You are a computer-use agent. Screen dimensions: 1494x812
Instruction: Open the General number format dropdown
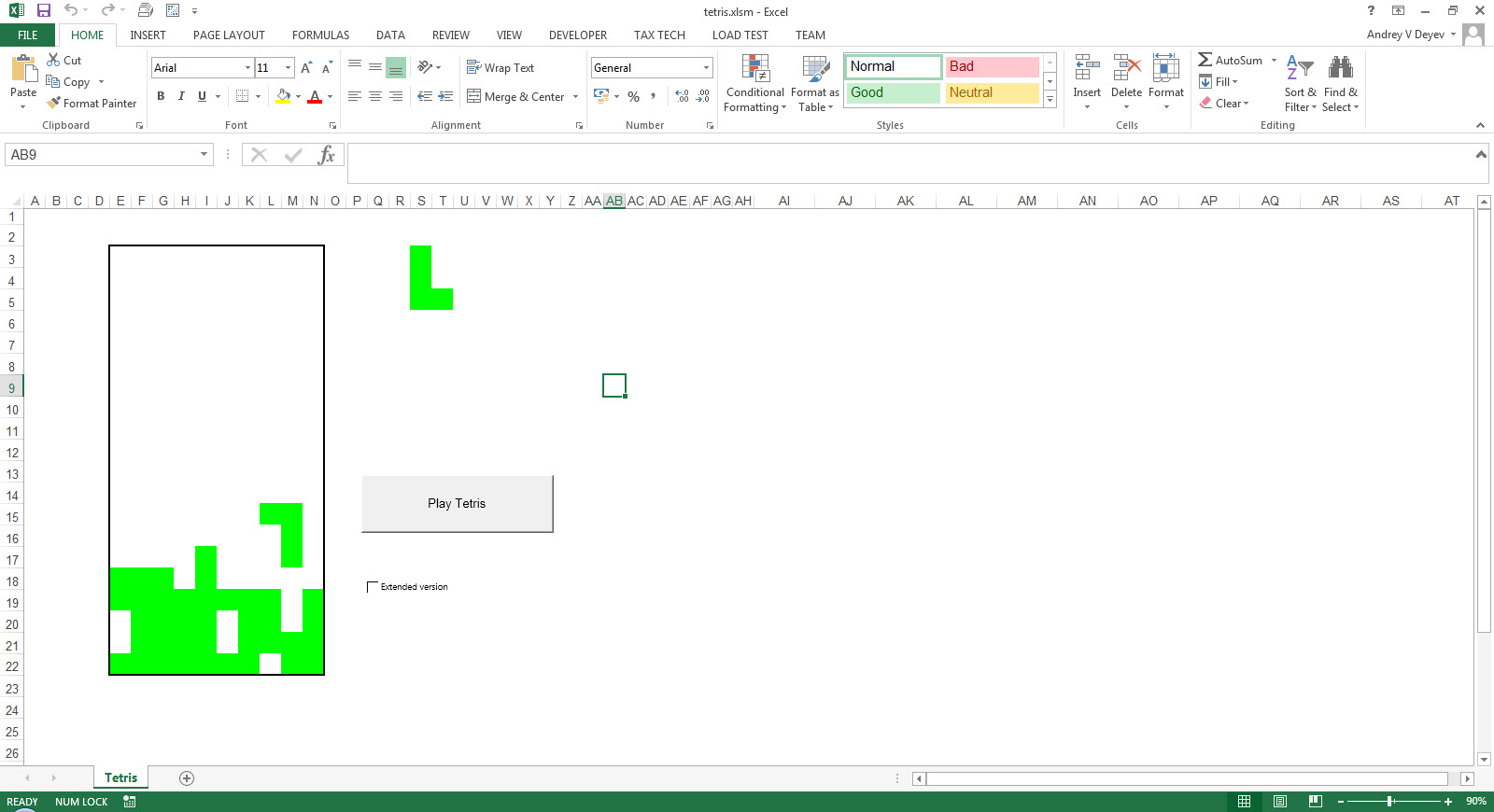coord(706,67)
